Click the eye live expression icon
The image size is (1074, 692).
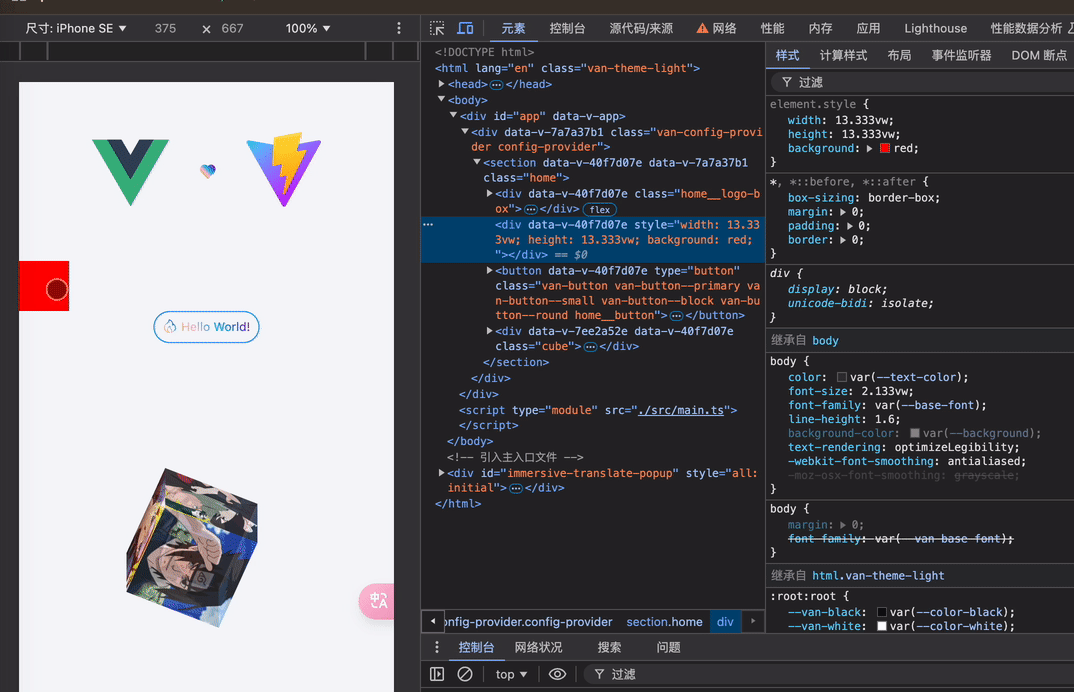pos(558,674)
